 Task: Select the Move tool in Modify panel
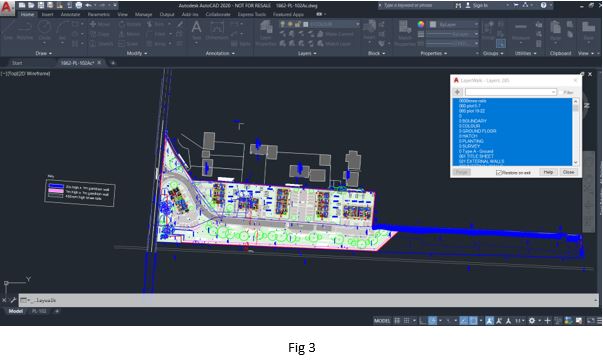click(100, 24)
